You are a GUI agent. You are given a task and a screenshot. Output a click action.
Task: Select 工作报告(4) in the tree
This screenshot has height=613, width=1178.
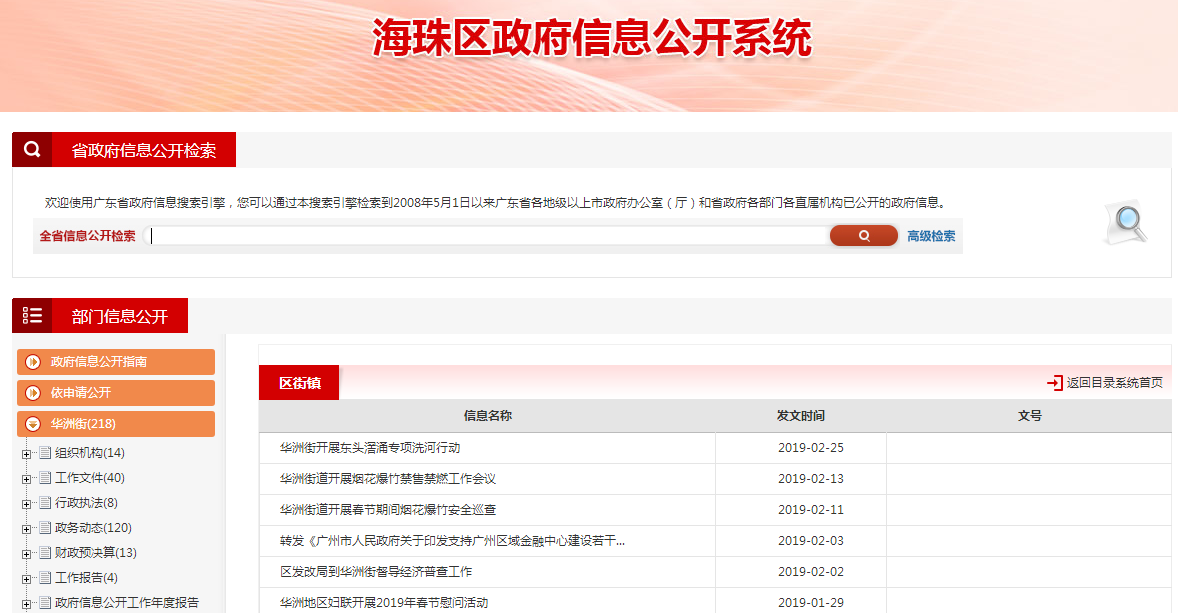86,578
